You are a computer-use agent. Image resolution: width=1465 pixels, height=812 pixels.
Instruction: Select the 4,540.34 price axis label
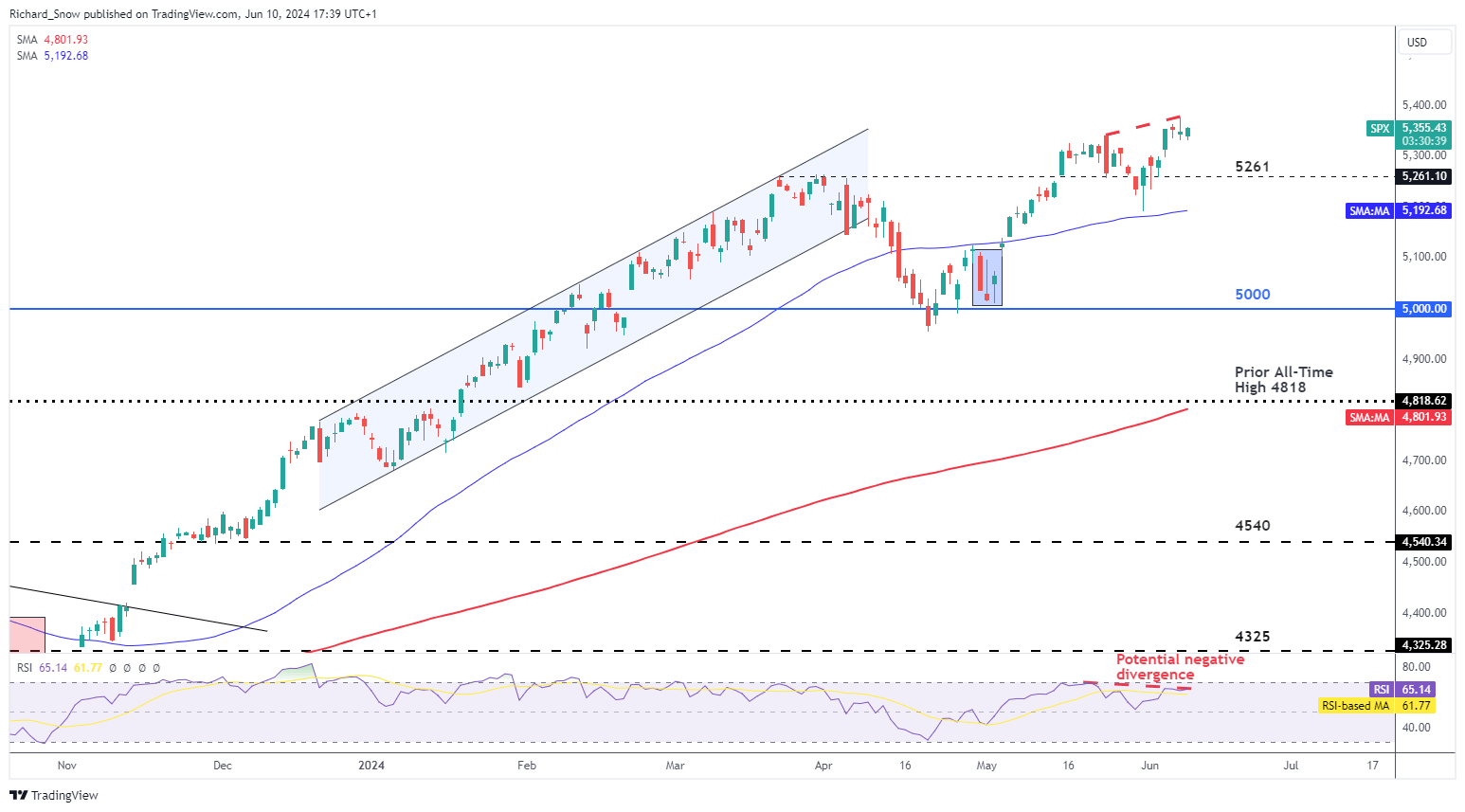pos(1424,542)
